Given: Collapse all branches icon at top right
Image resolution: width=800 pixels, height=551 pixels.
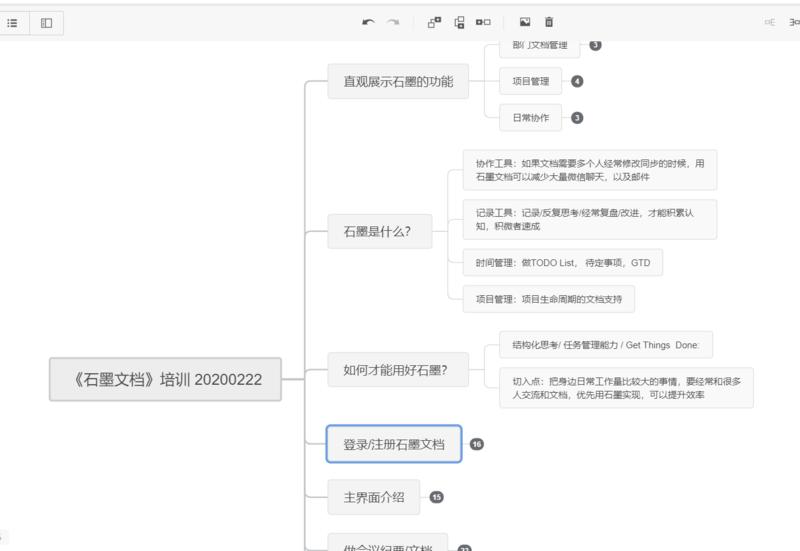Looking at the screenshot, I should (770, 22).
